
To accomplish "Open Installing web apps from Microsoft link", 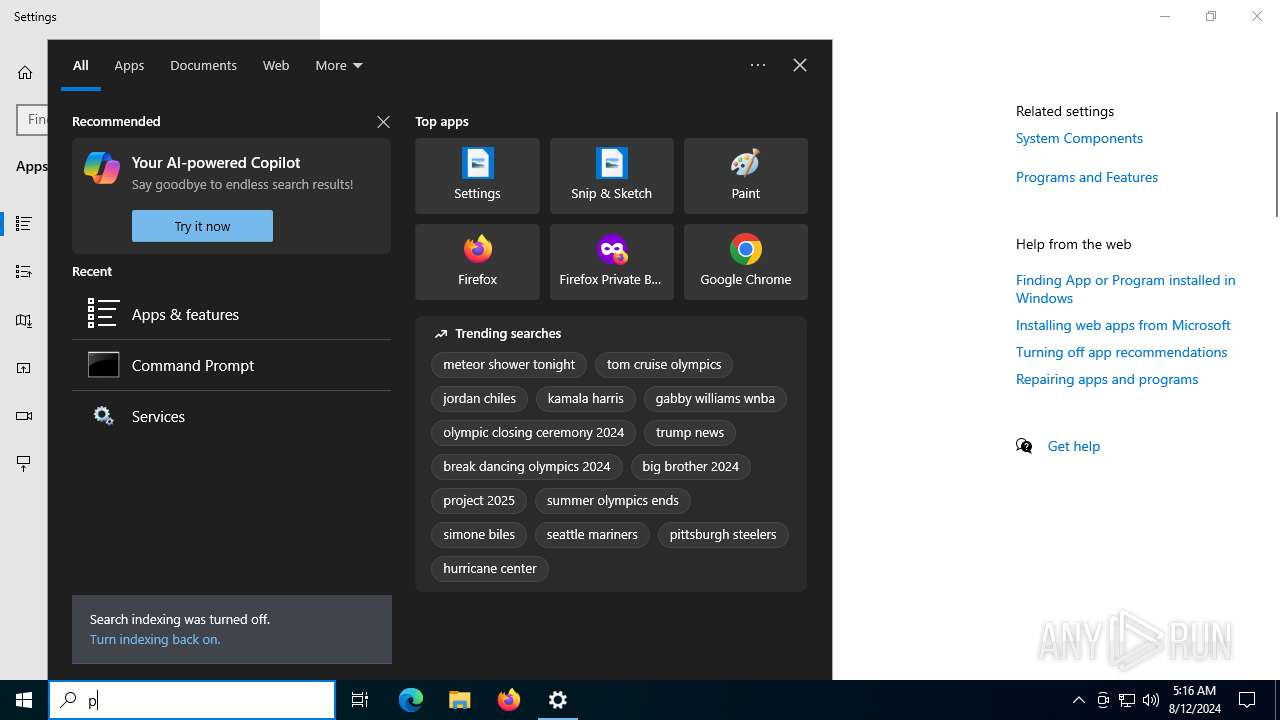I will tap(1123, 325).
